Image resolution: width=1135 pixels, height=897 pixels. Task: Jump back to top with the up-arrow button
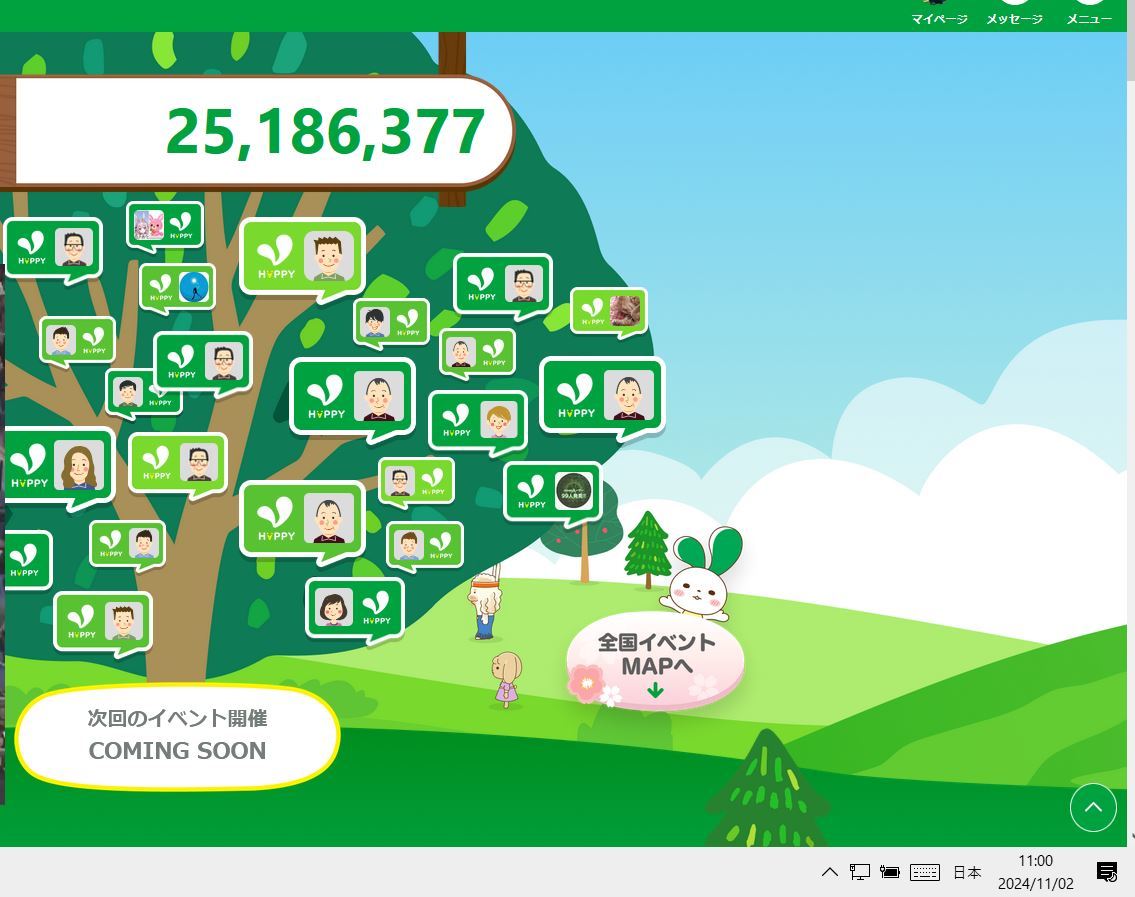click(x=1093, y=807)
